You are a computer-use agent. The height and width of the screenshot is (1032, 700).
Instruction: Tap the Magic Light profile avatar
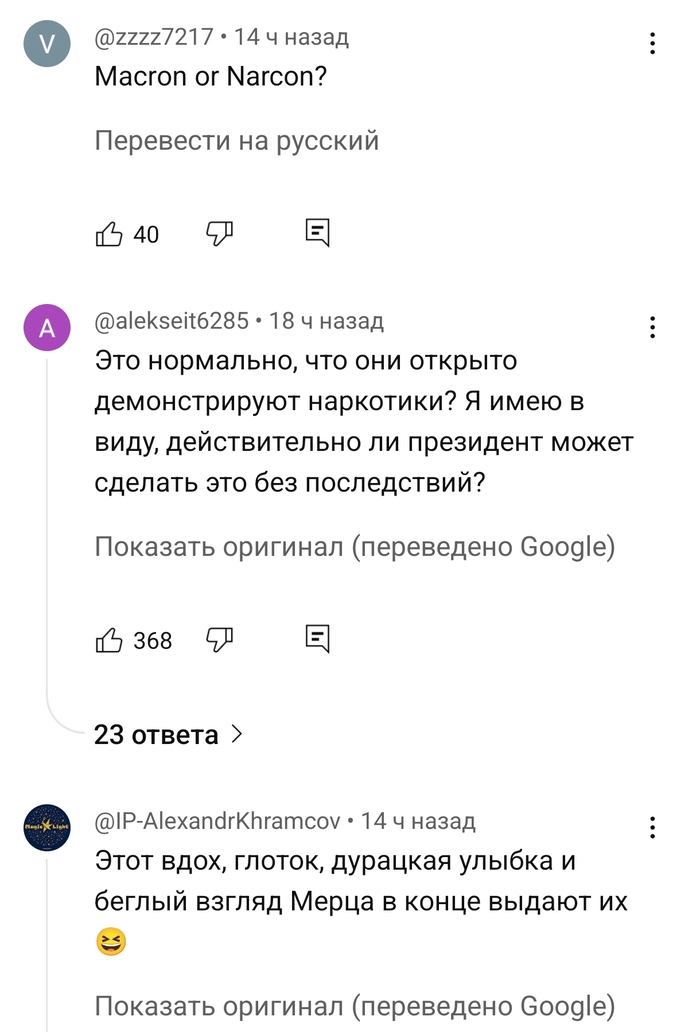[47, 829]
